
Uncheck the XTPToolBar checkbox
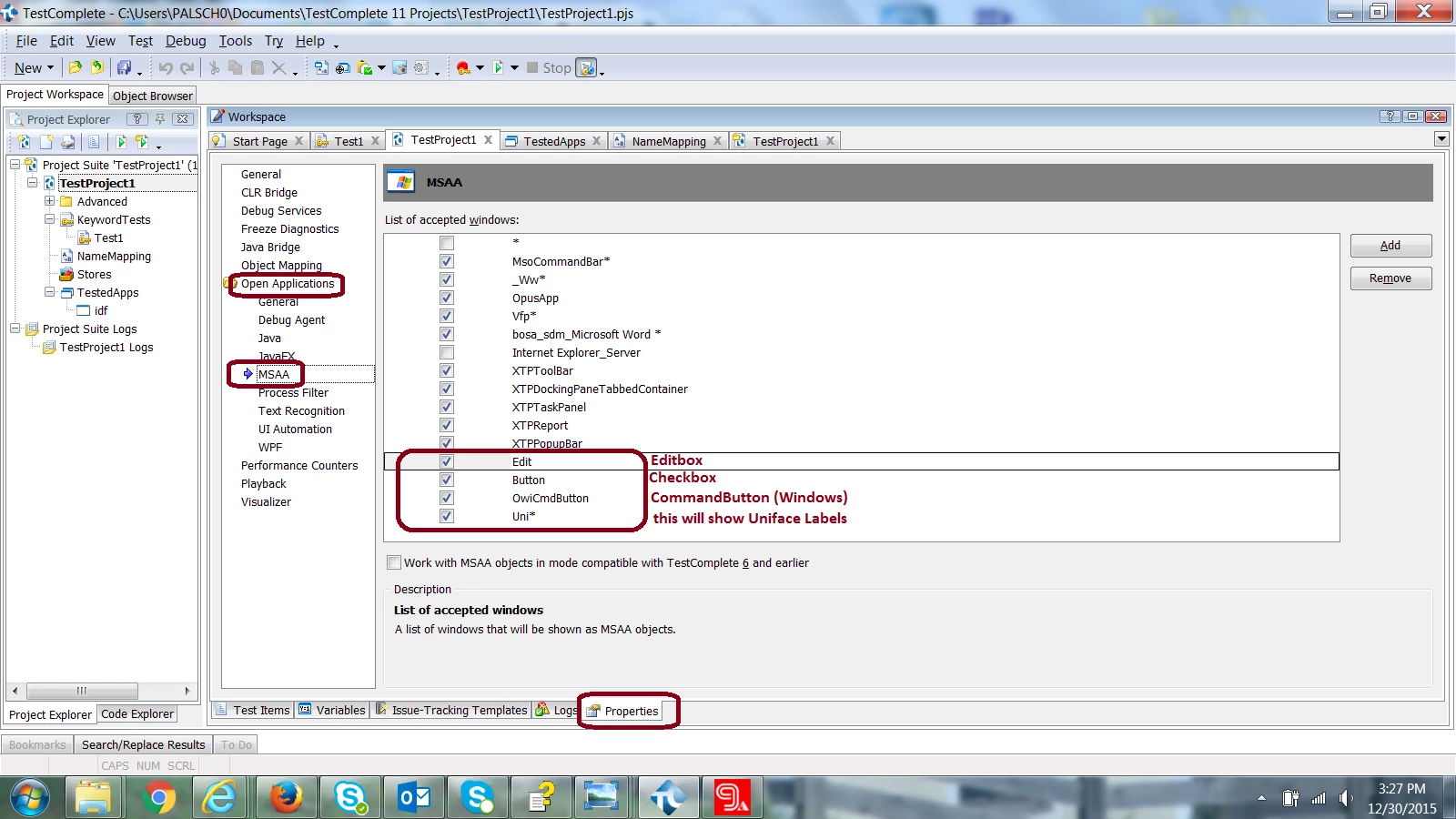pos(447,370)
